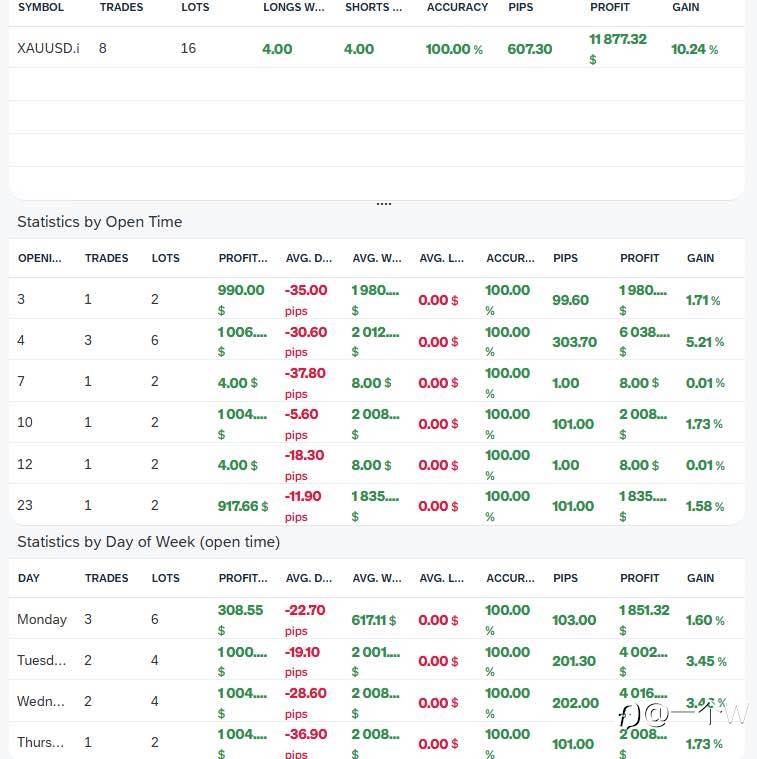Select the Thurs... row
757x759 pixels.
[41, 743]
